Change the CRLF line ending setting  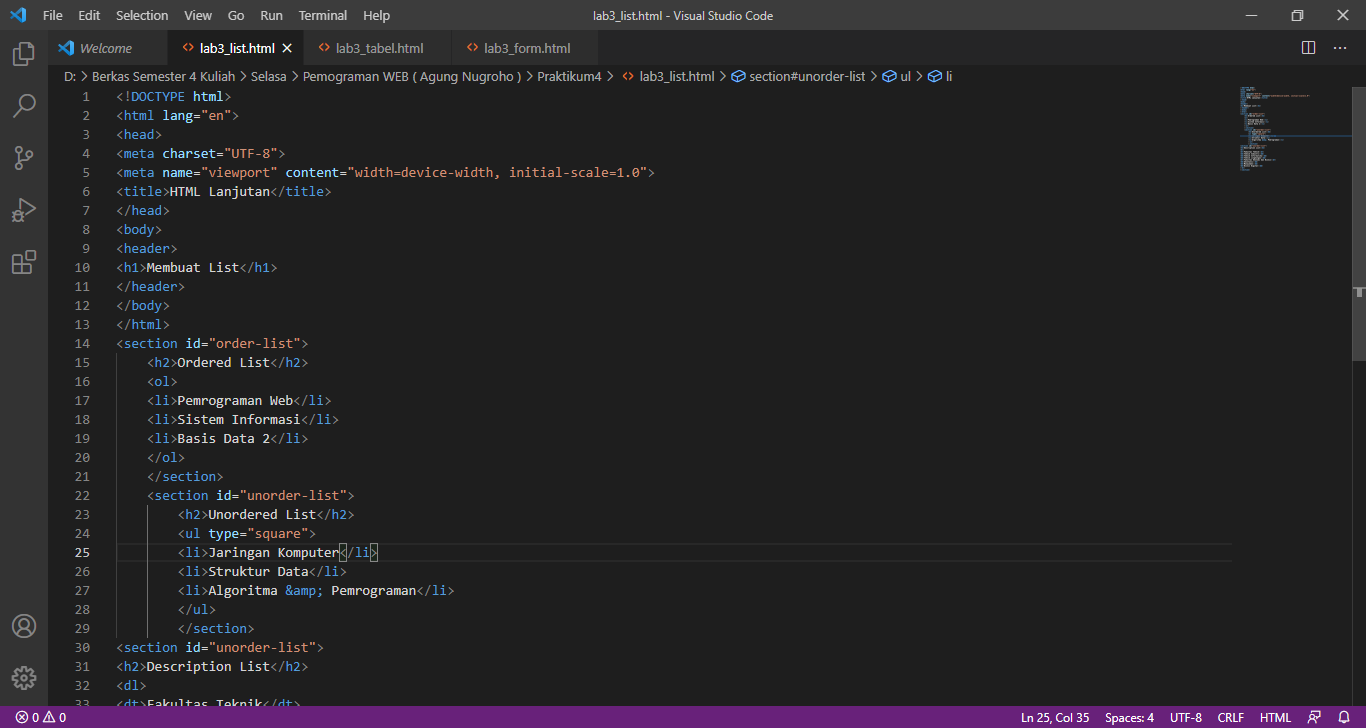(x=1230, y=717)
